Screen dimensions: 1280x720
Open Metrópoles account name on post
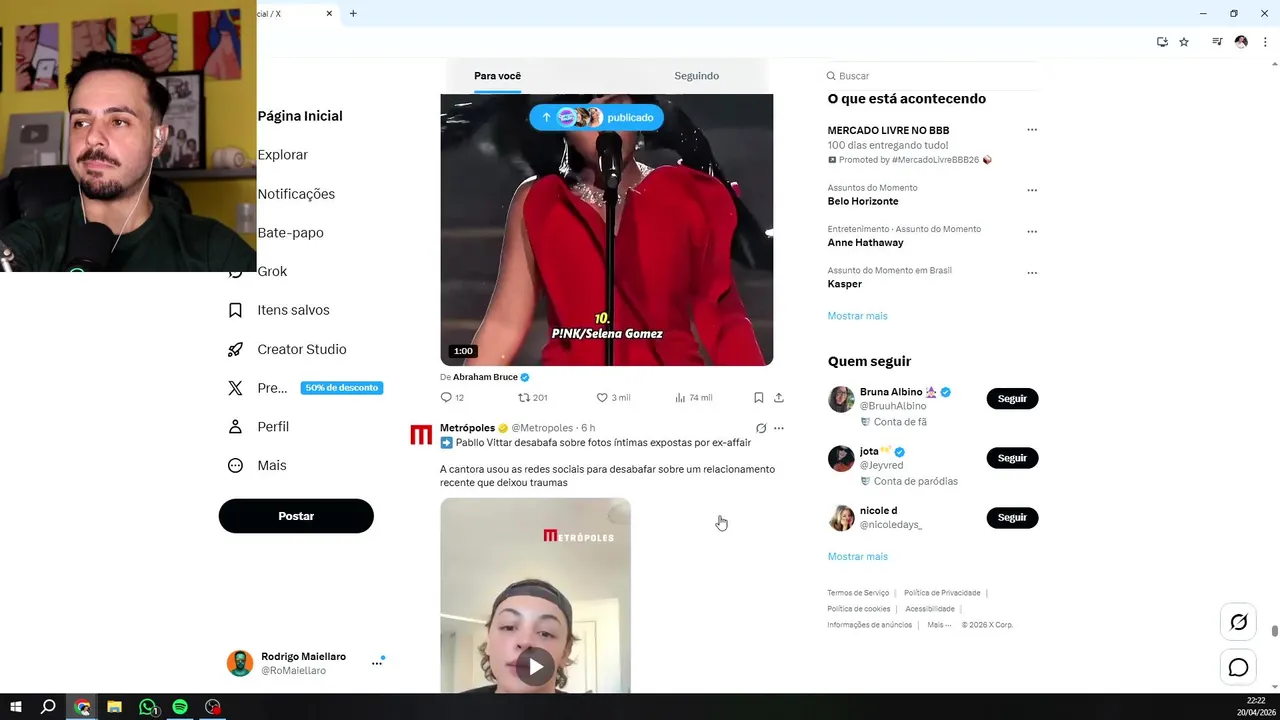pos(467,428)
